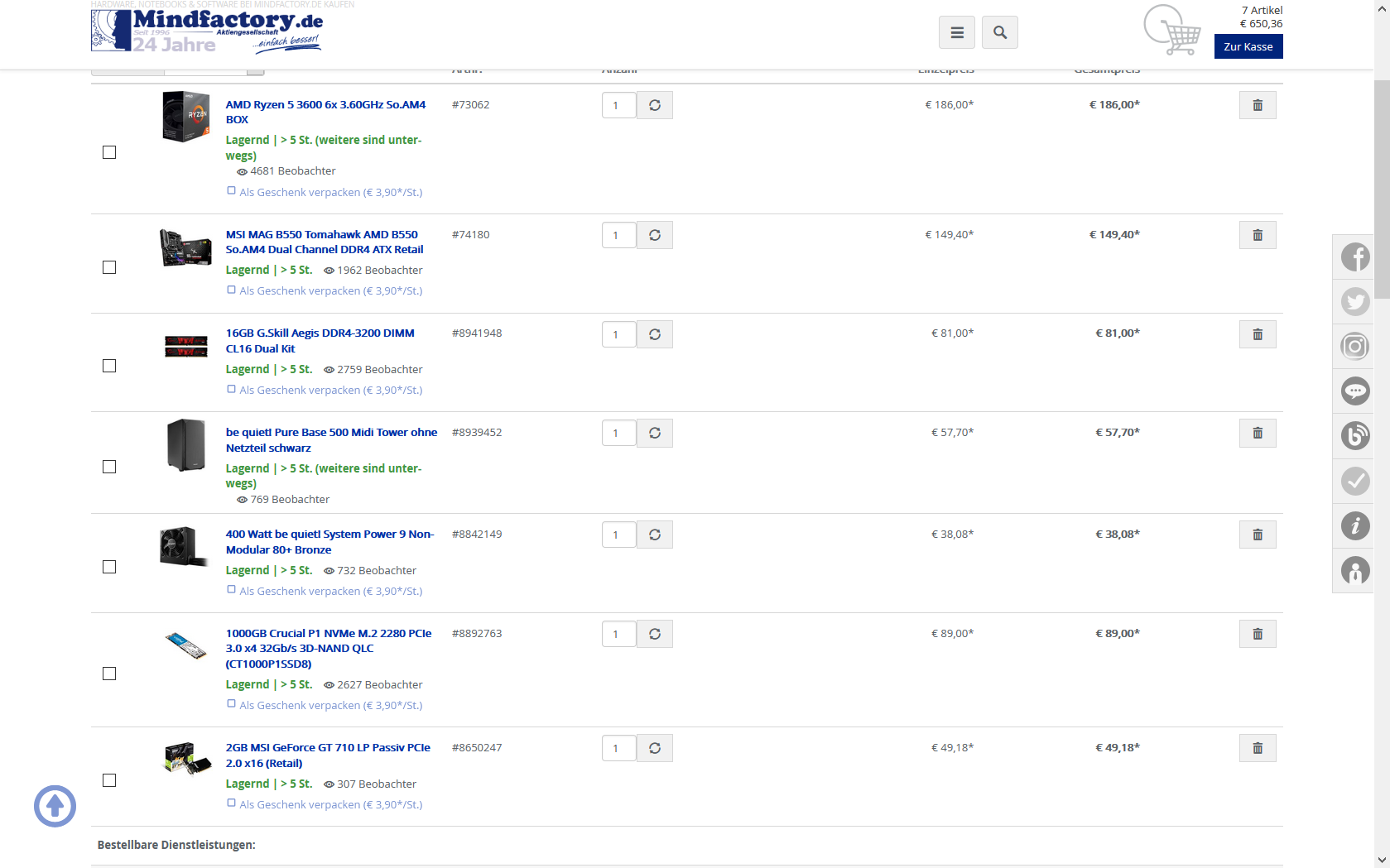Screen dimensions: 1390x868
Task: Open 1000GB Crucial P1 product link
Action: click(x=329, y=648)
